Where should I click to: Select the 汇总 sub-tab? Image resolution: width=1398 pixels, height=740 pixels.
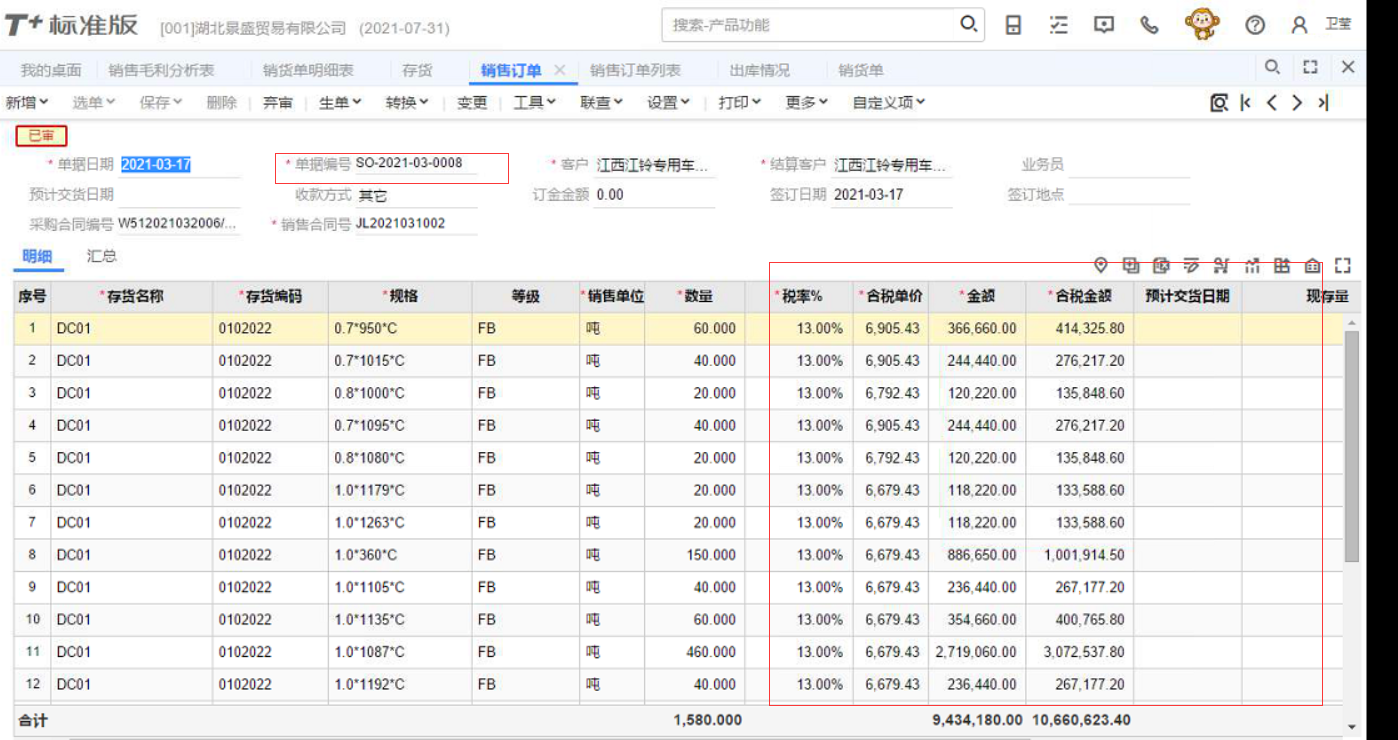[x=102, y=256]
